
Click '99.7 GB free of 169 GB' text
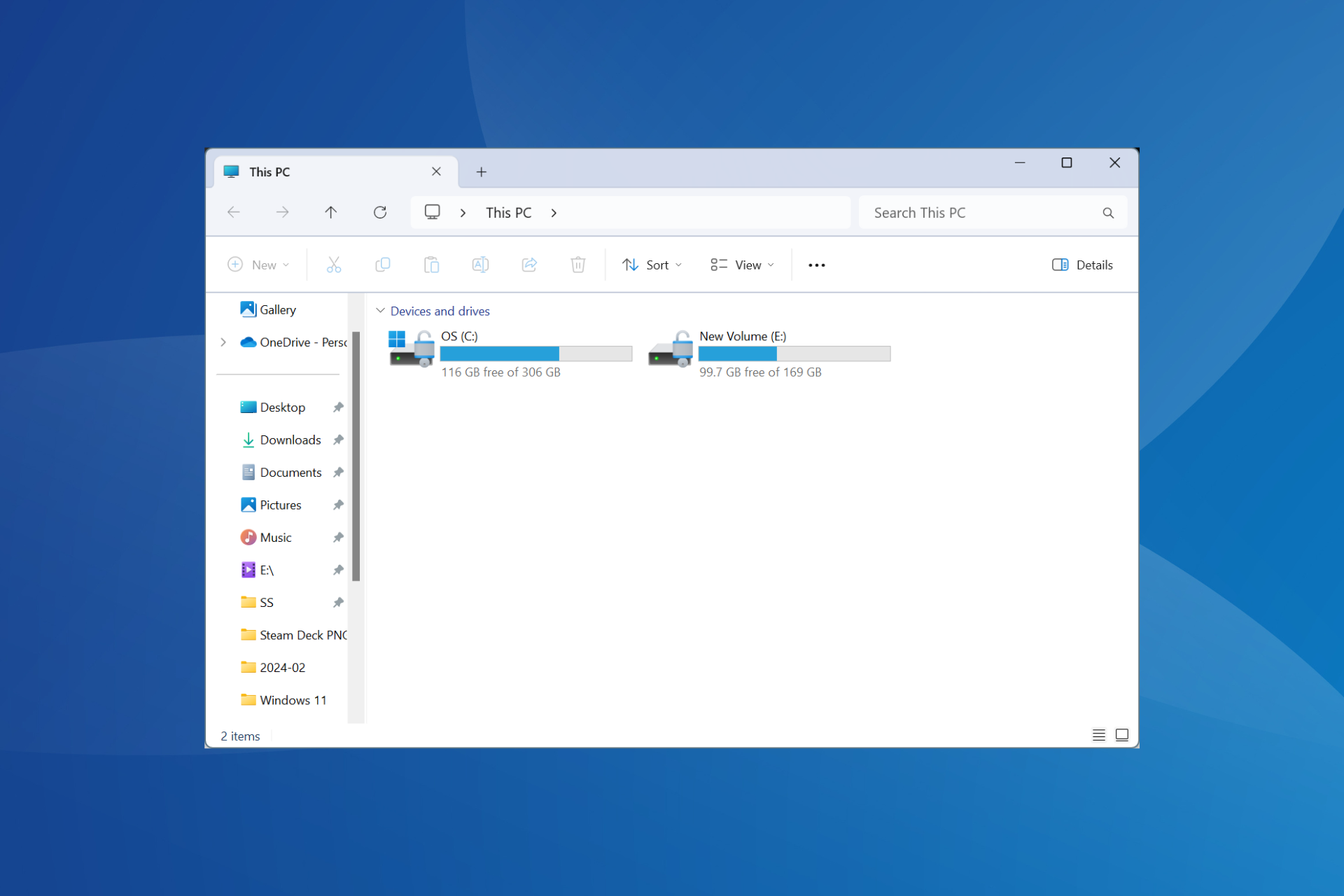point(761,372)
